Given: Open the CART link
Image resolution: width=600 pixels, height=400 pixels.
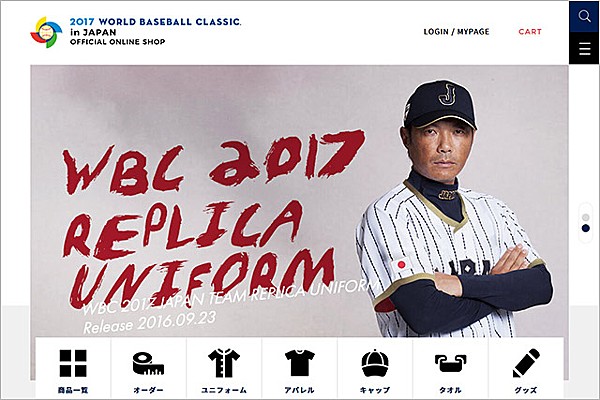Looking at the screenshot, I should point(530,32).
